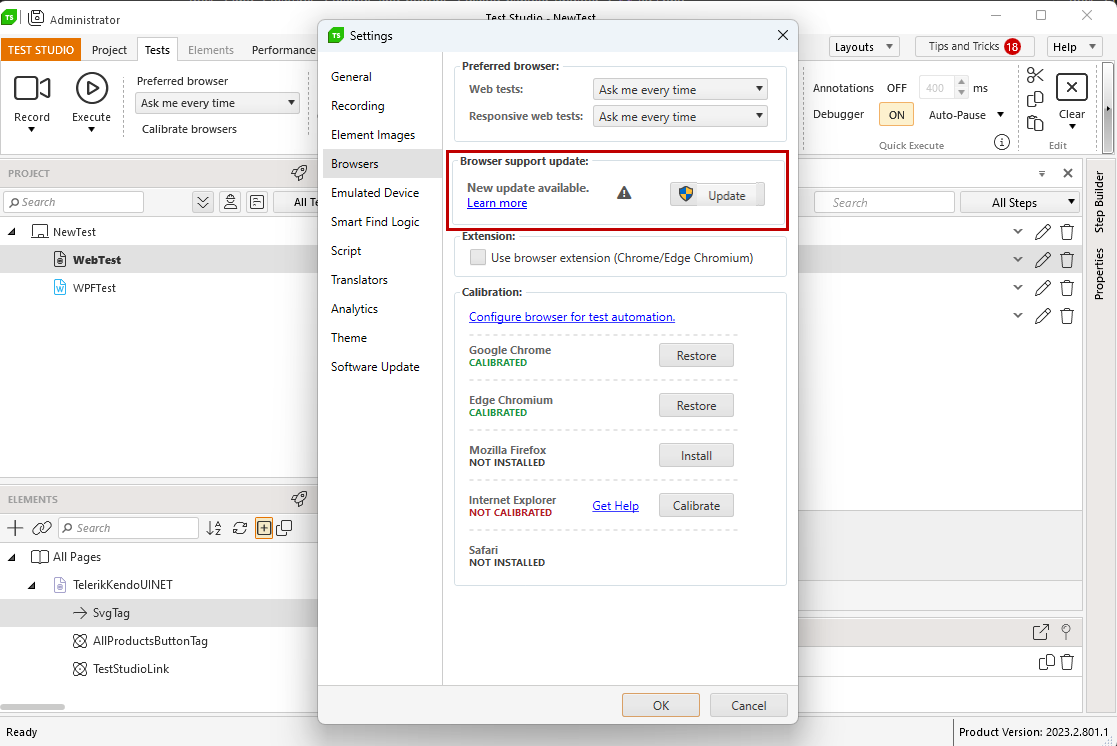Click the Clear X icon
This screenshot has width=1117, height=746.
click(1071, 88)
